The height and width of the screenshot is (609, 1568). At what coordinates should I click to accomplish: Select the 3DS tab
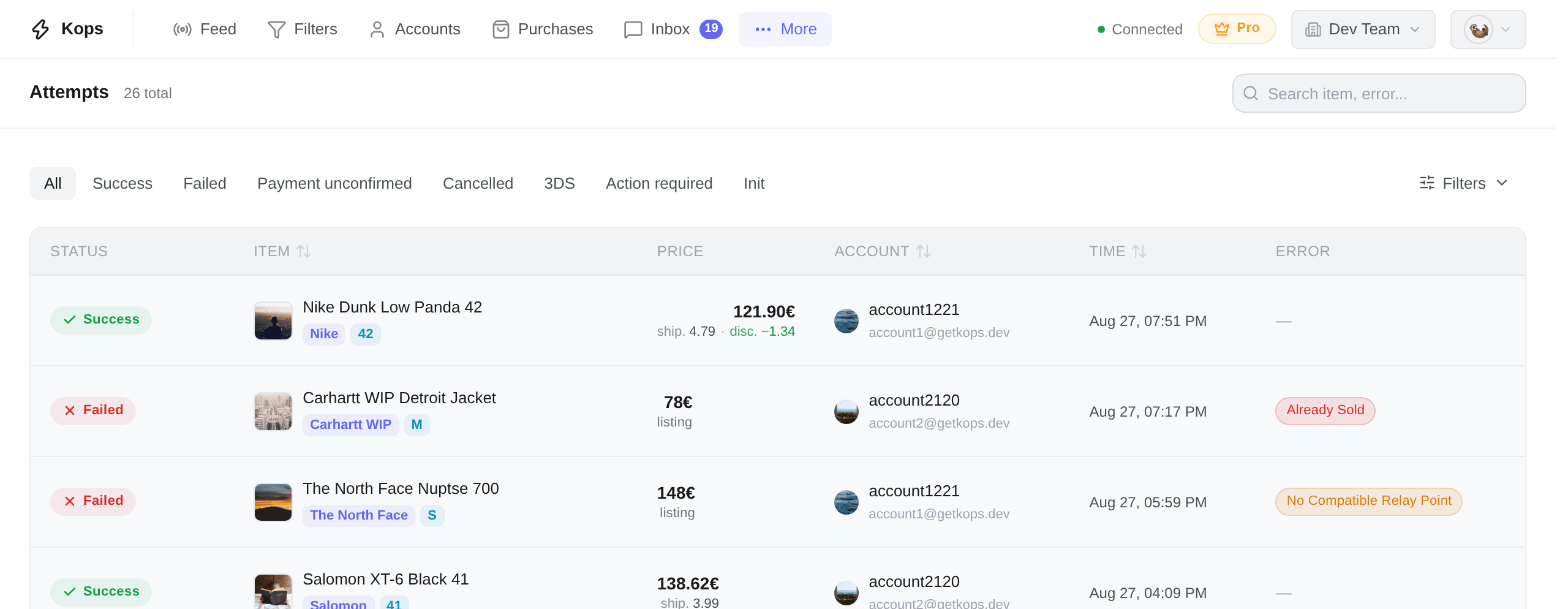(559, 183)
